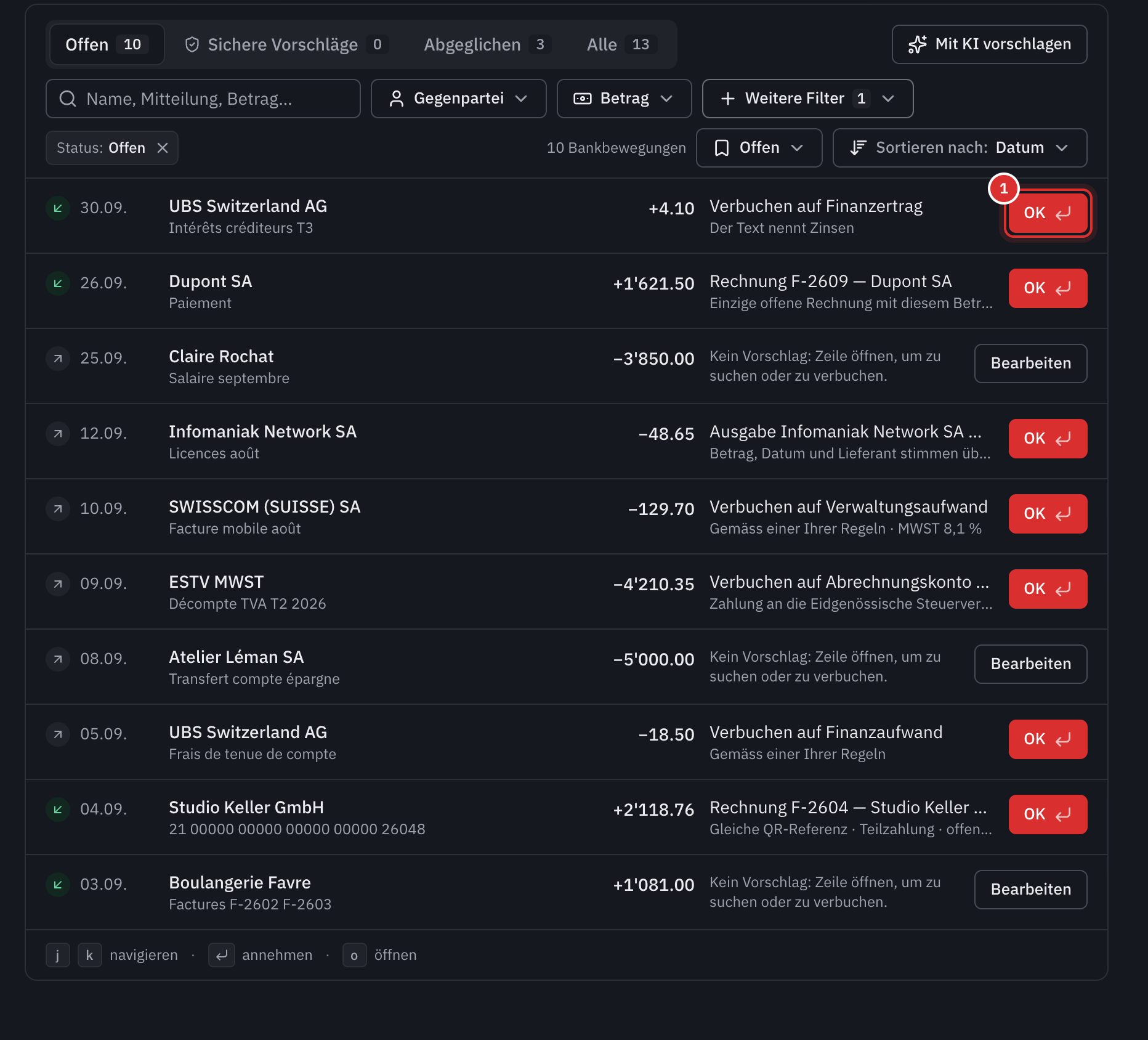Open the Weitere Filter dropdown

[x=807, y=99]
